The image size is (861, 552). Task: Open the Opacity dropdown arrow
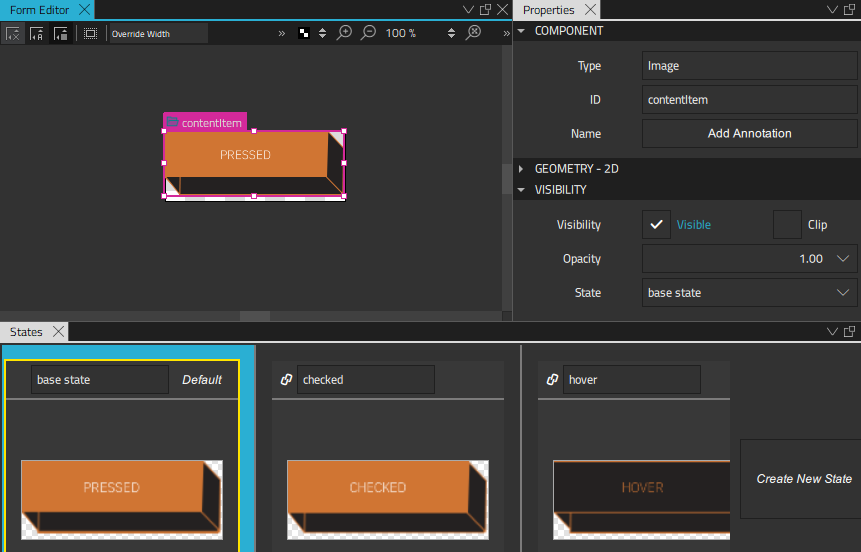click(843, 259)
